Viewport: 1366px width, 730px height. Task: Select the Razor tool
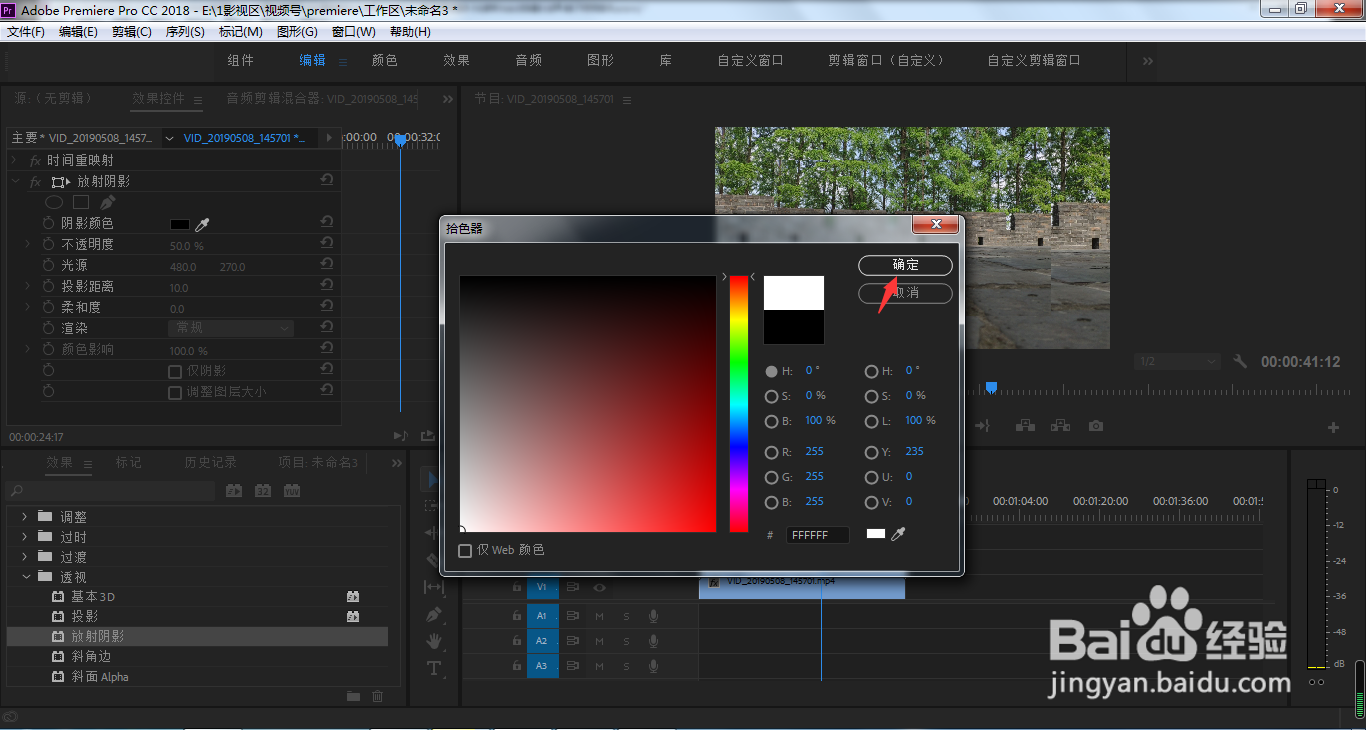tap(433, 560)
